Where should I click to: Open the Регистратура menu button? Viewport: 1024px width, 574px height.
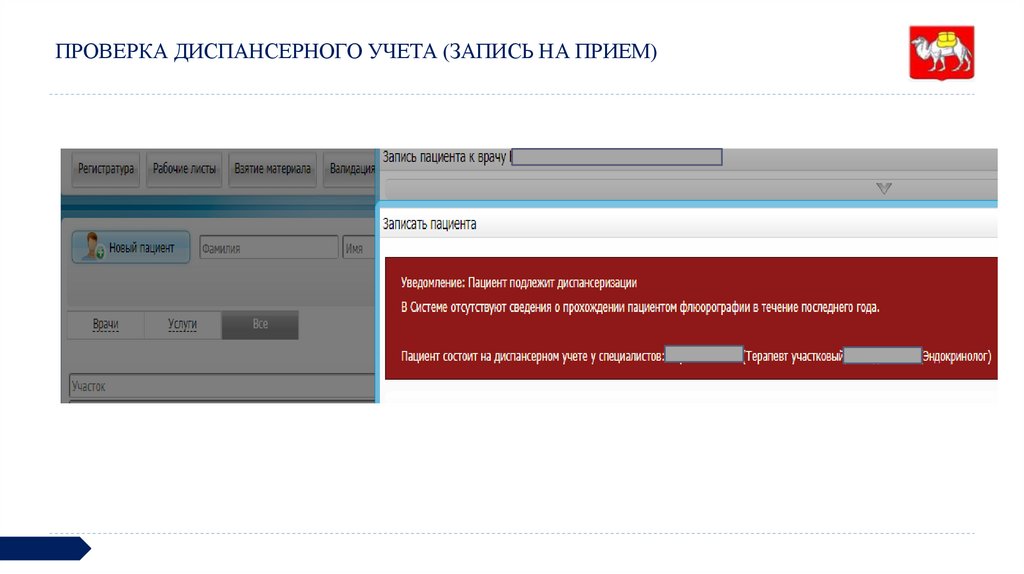click(106, 169)
